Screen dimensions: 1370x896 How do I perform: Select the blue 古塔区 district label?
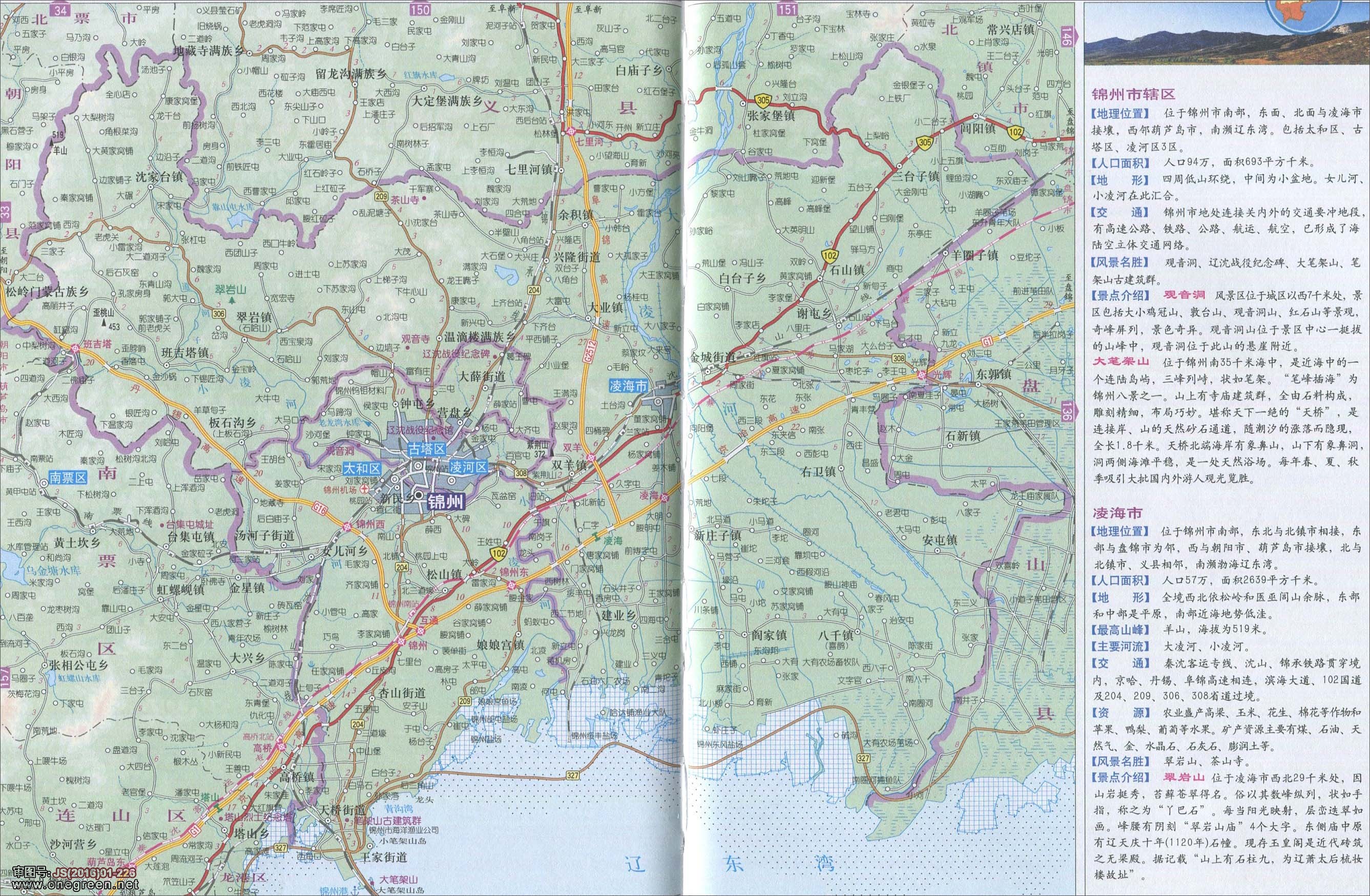click(x=427, y=449)
